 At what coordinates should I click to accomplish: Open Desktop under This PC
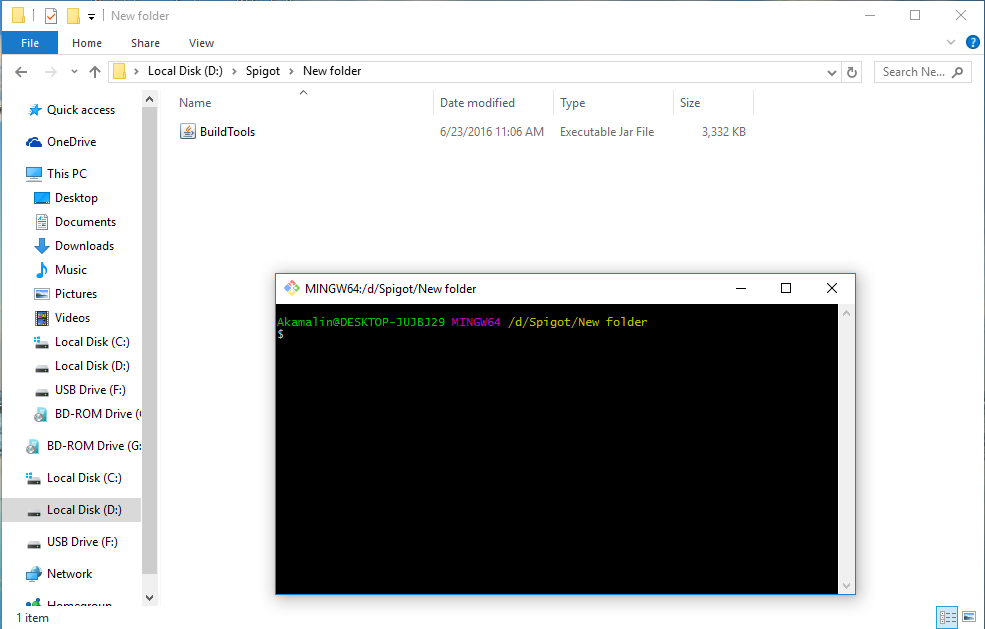76,198
